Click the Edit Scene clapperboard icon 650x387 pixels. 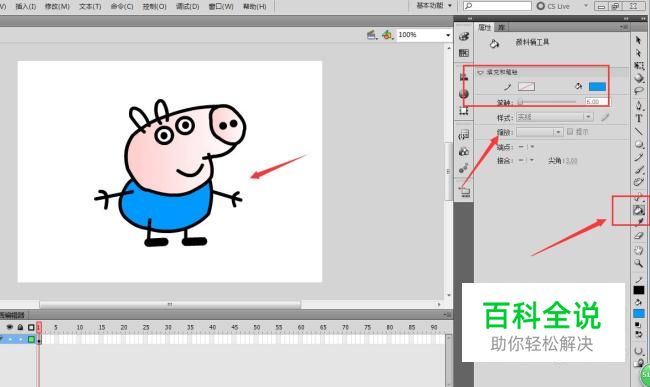click(x=371, y=35)
